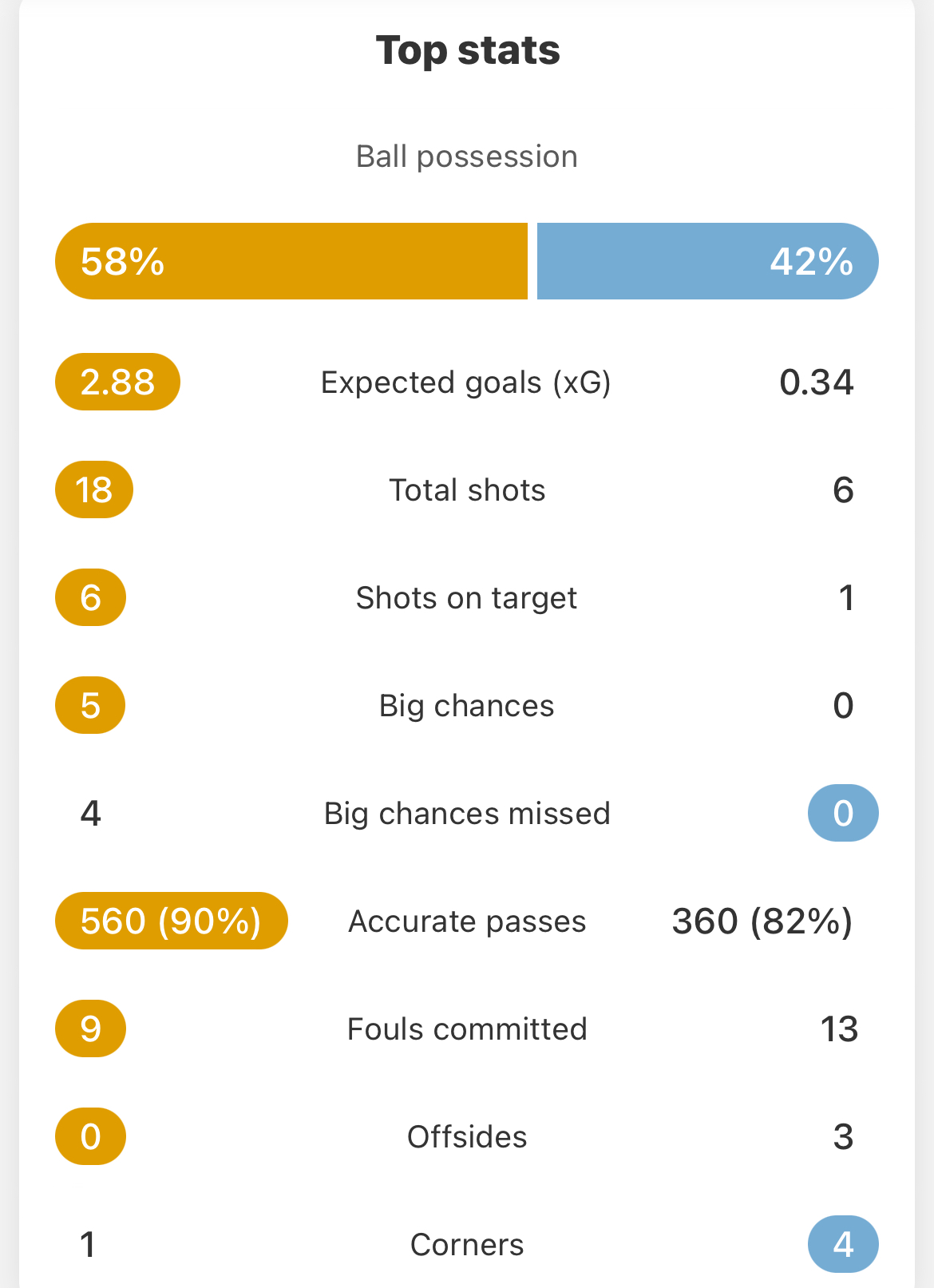The height and width of the screenshot is (1288, 934).
Task: Tap the orange 5 big chances badge
Action: 90,705
